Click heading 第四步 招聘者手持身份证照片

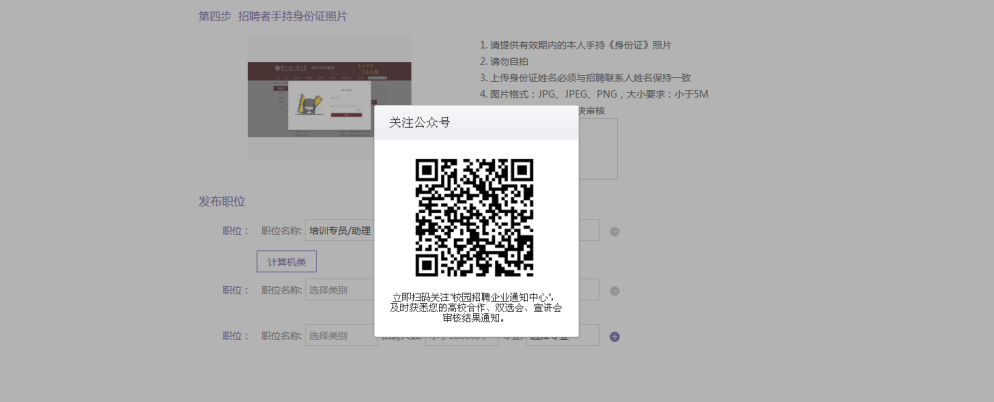point(273,16)
